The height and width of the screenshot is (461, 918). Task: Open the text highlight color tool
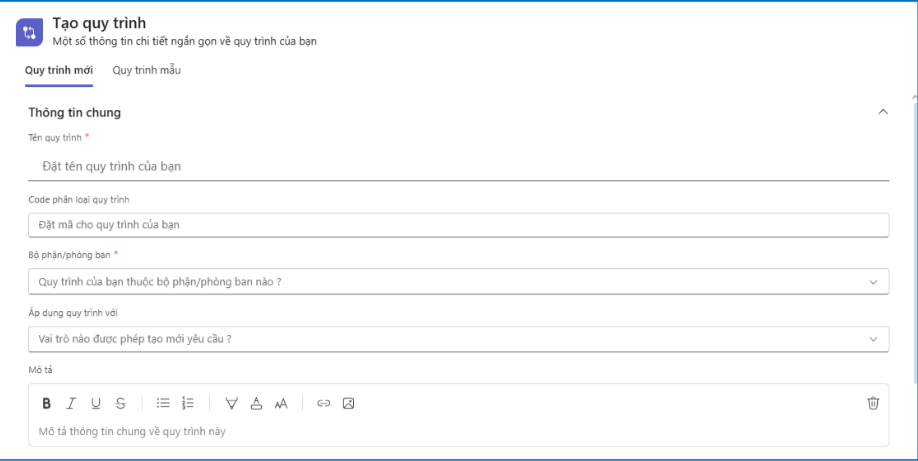(x=232, y=404)
